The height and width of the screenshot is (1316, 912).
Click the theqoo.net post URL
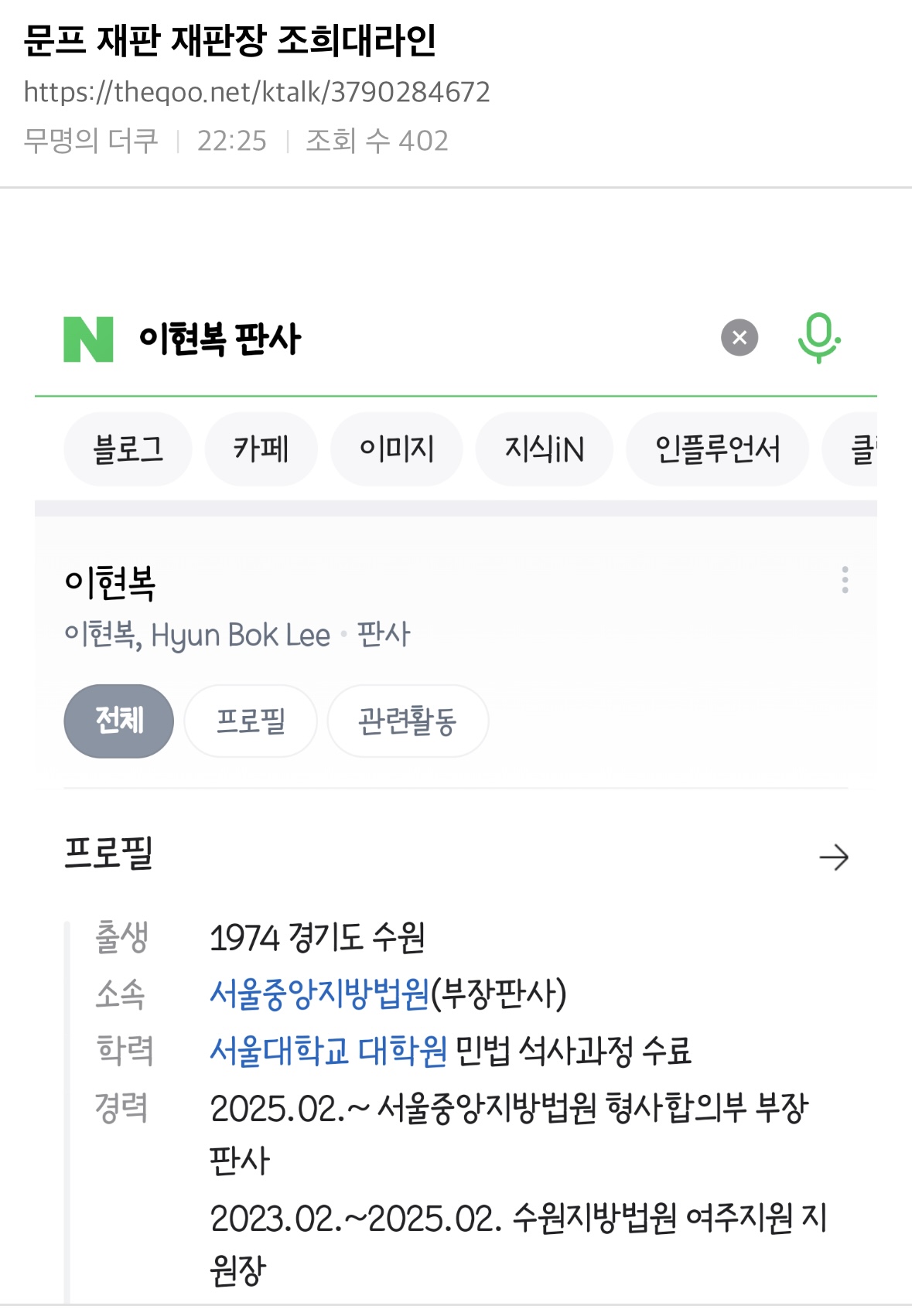point(257,92)
